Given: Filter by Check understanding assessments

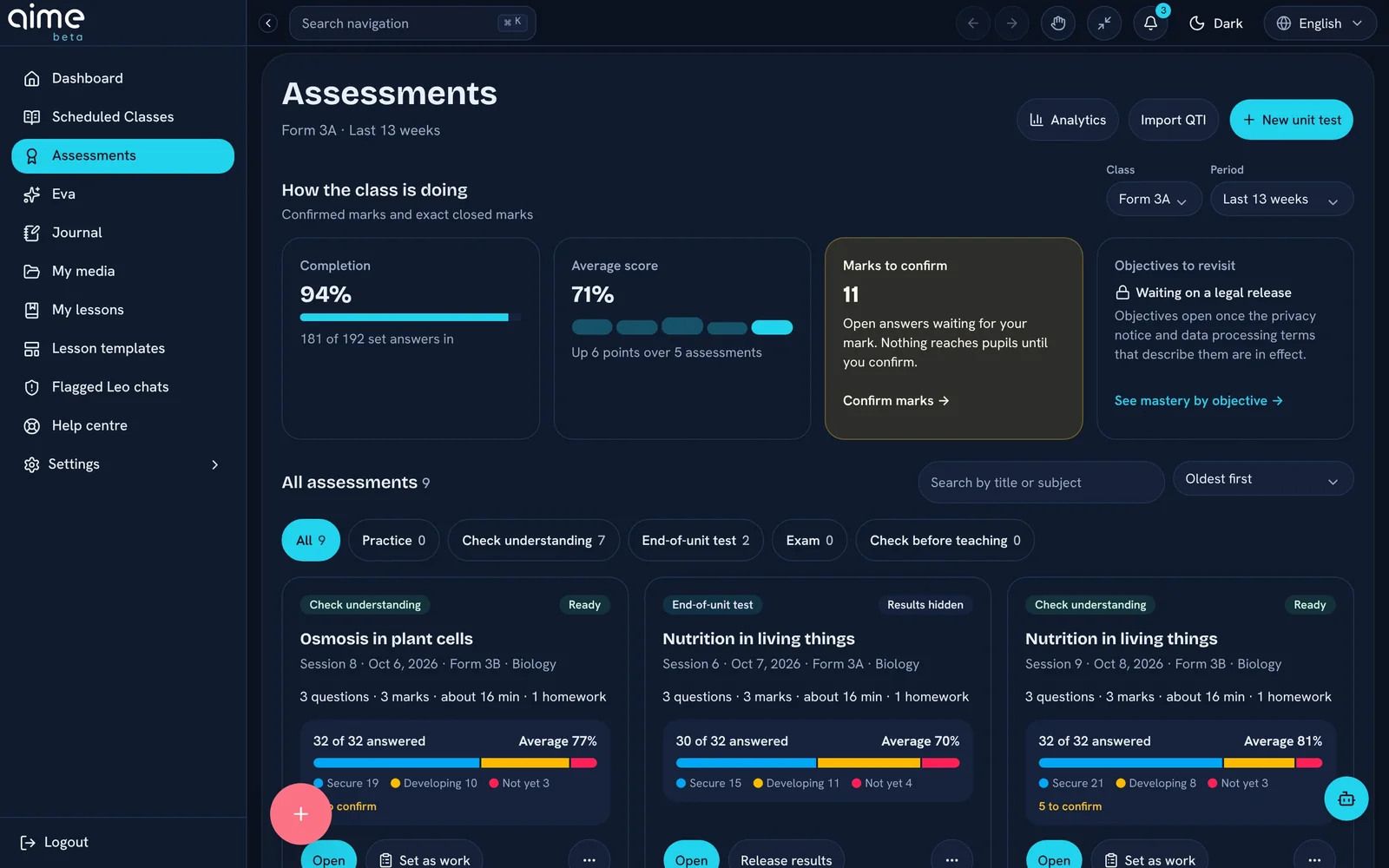Looking at the screenshot, I should [x=533, y=540].
